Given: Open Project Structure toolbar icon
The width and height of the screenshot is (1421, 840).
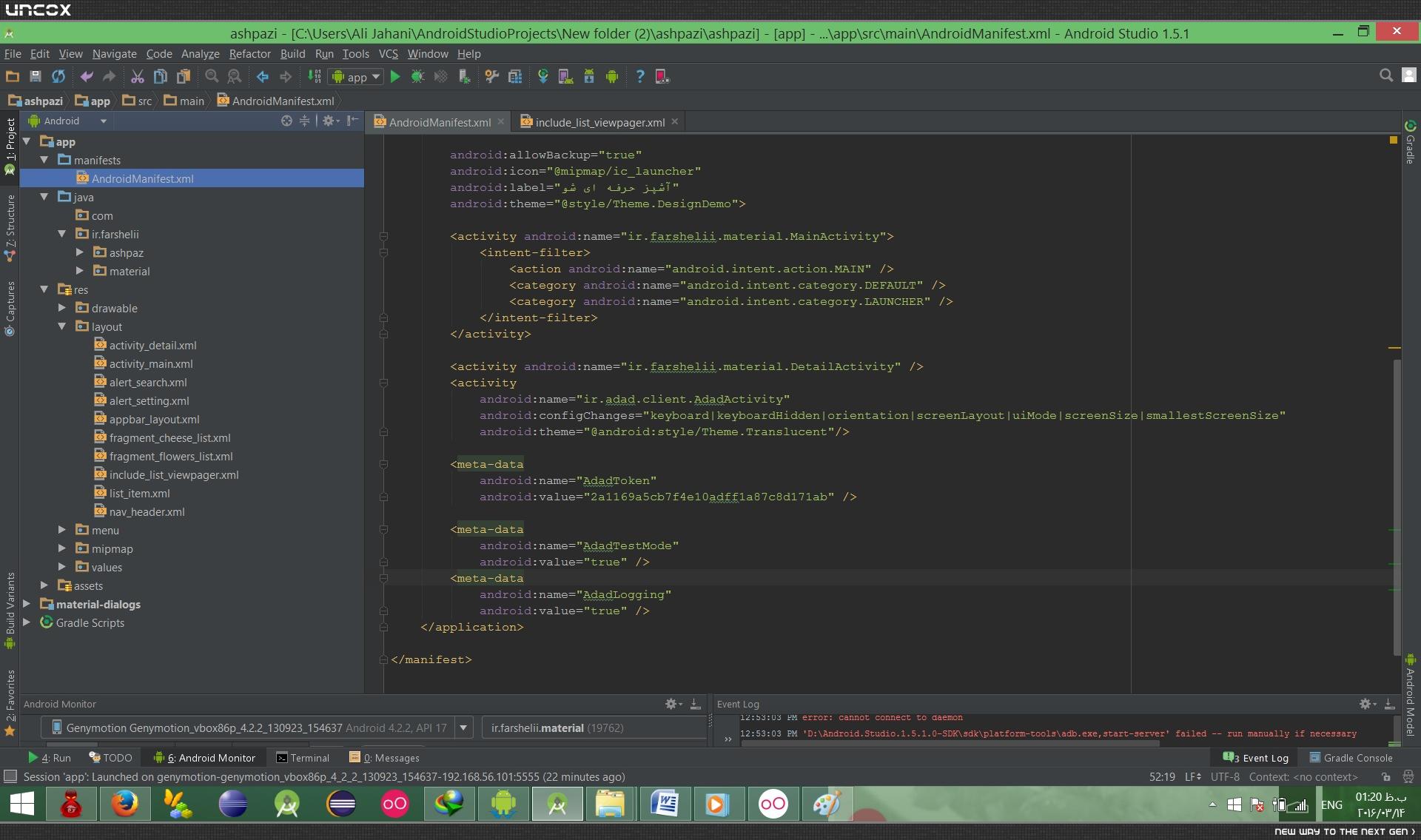Looking at the screenshot, I should (x=515, y=76).
